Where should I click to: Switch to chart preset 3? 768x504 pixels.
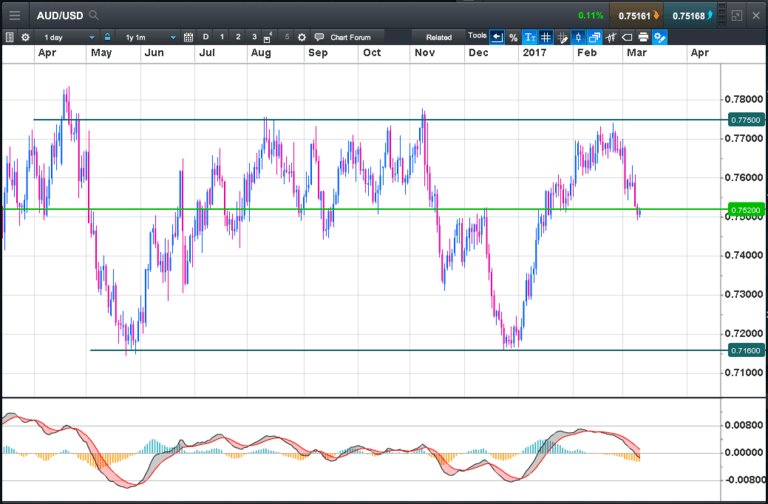(x=254, y=37)
